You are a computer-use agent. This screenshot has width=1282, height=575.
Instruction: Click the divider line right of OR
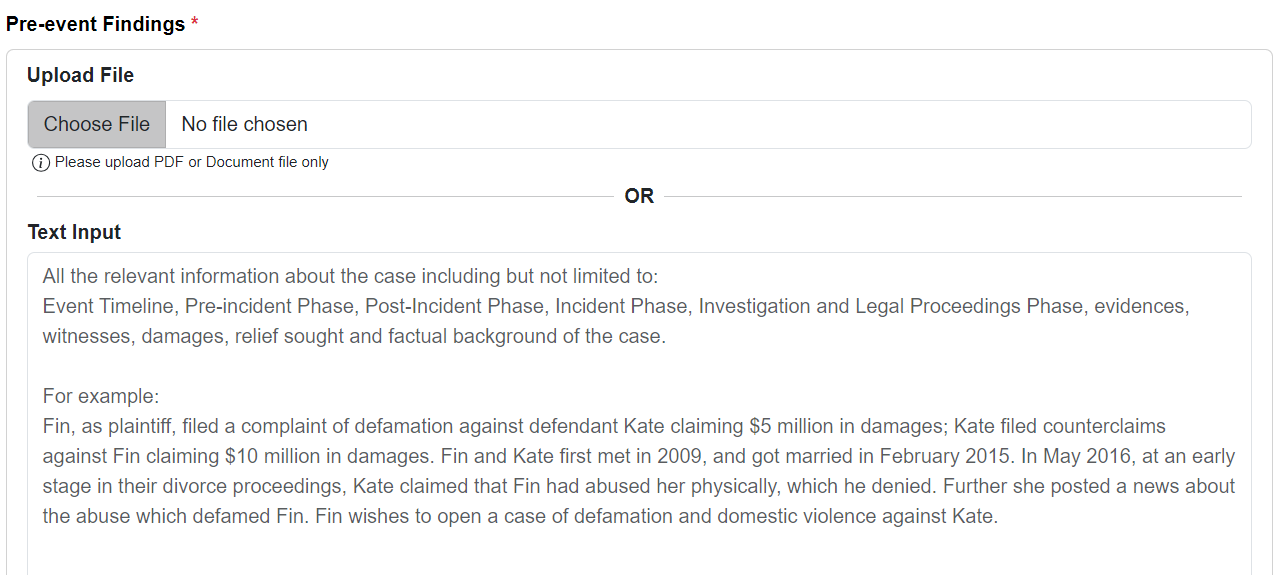tap(953, 196)
